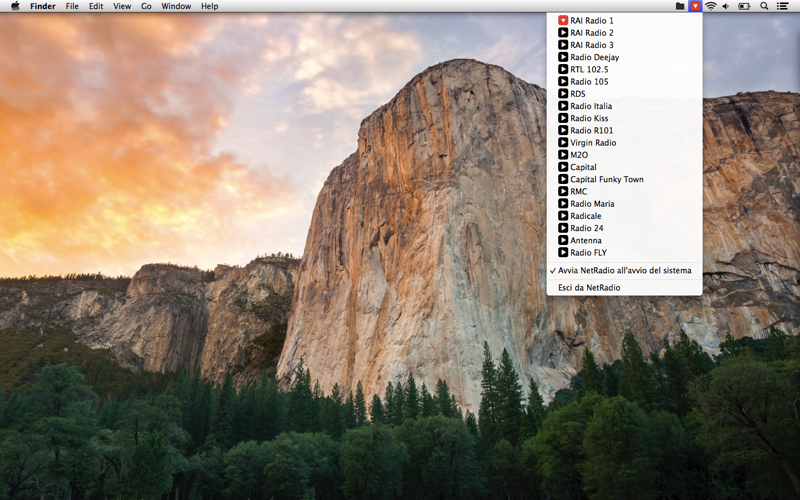
Task: Click the play icon beside RAI Radio 2
Action: click(x=563, y=33)
